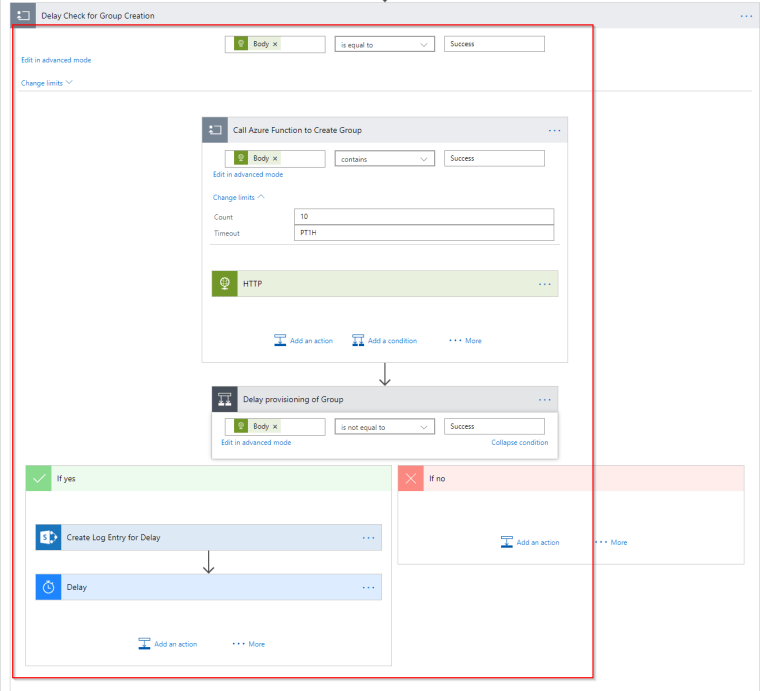
Task: Open ellipsis menu for Create Log Entry for Delay
Action: (x=368, y=538)
